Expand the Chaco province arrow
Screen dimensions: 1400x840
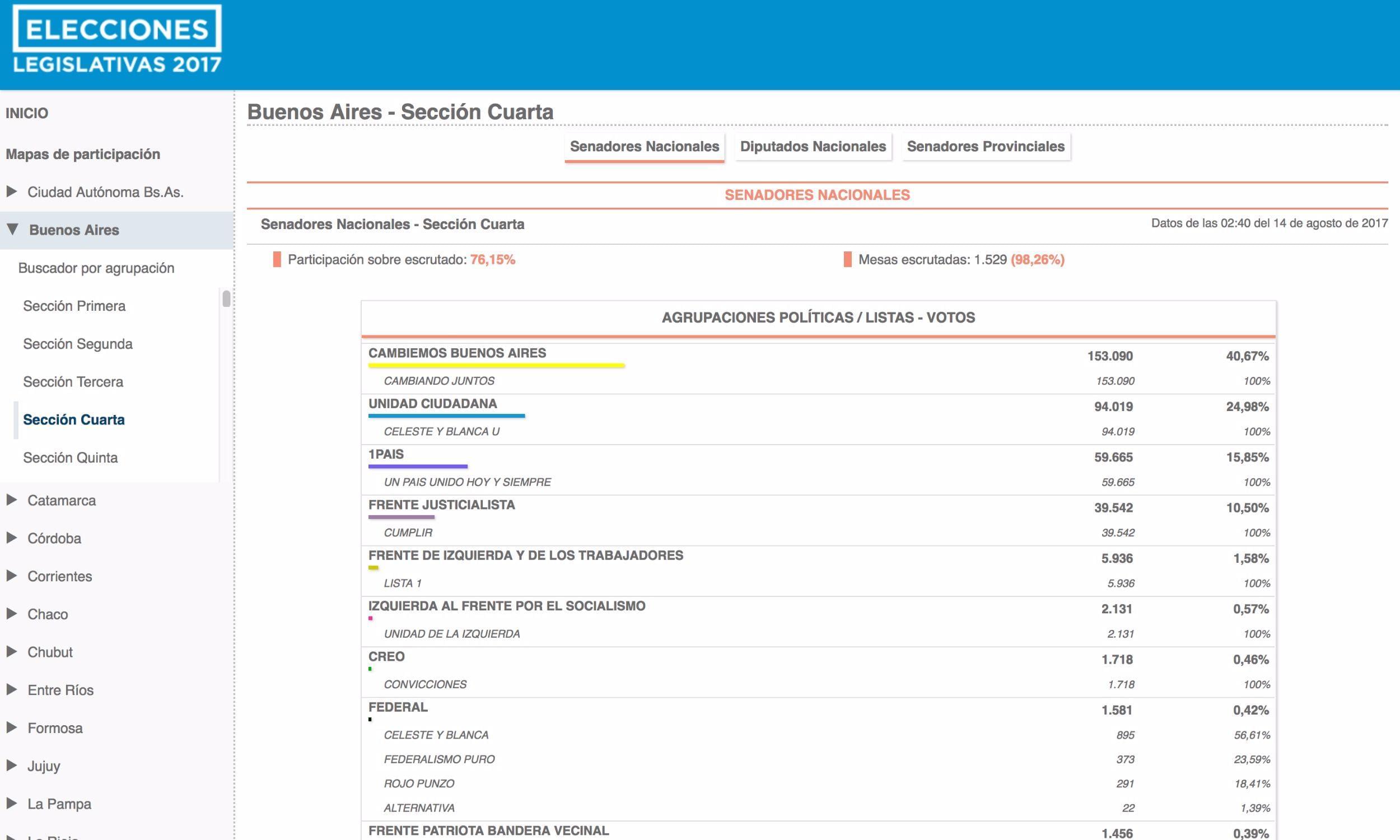[11, 614]
